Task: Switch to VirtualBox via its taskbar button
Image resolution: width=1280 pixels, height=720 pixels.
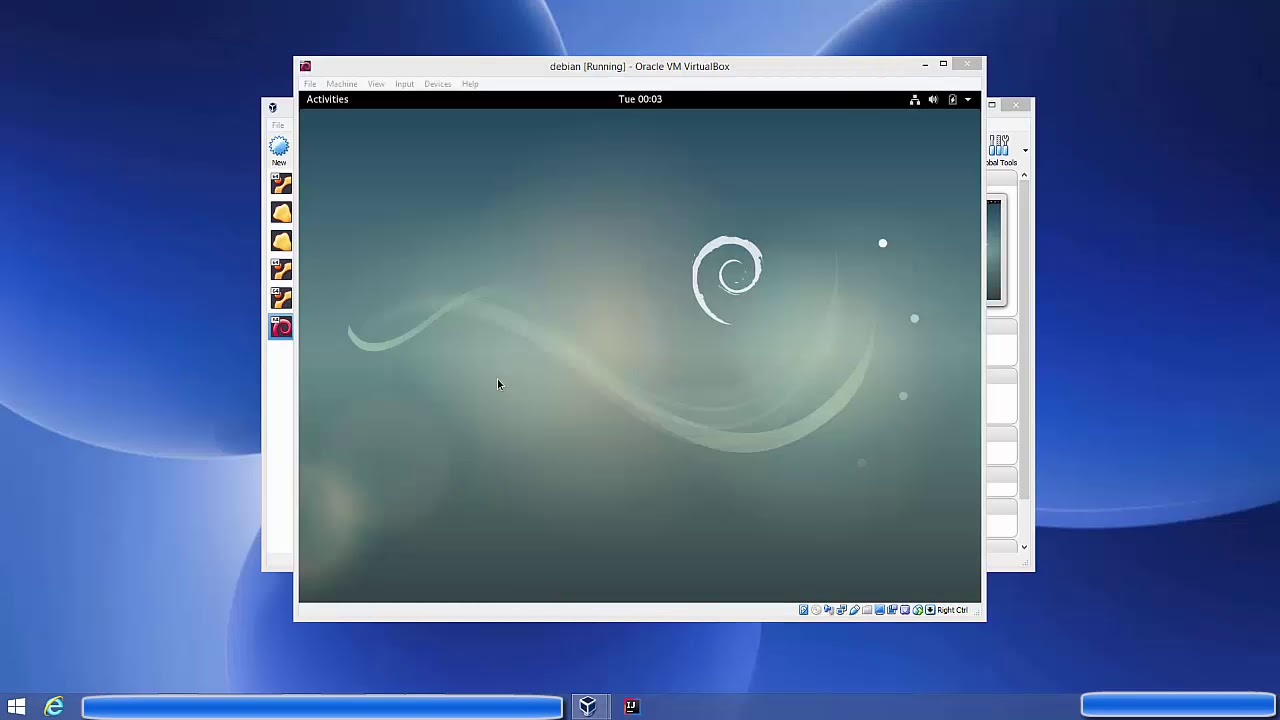Action: [588, 706]
